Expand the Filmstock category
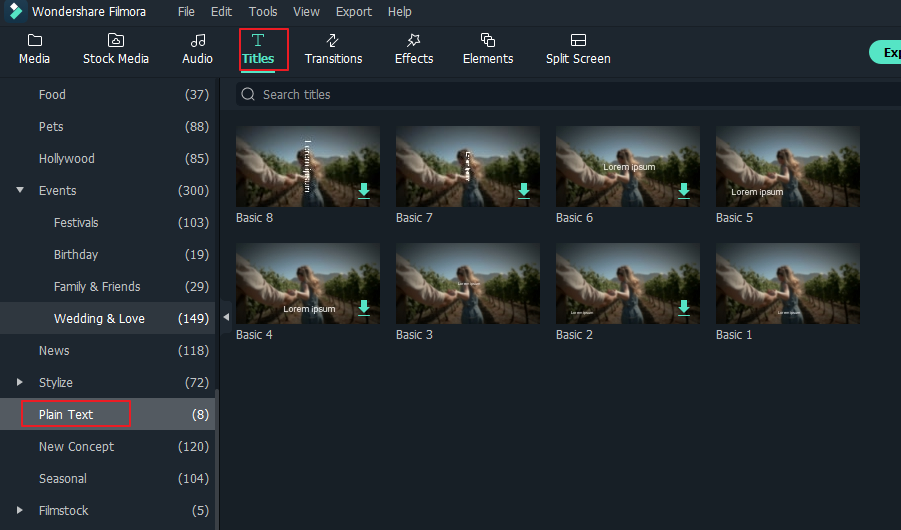Image resolution: width=901 pixels, height=530 pixels. [x=21, y=510]
